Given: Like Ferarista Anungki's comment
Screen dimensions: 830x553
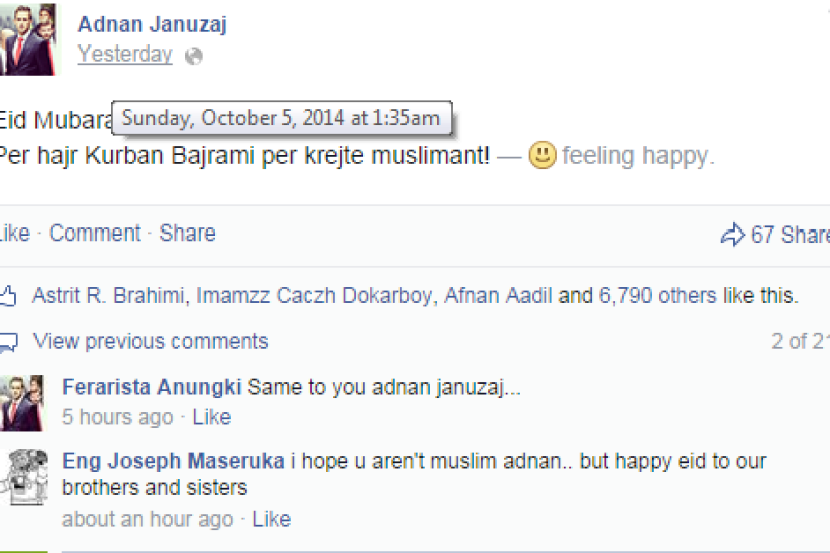Looking at the screenshot, I should tap(212, 418).
